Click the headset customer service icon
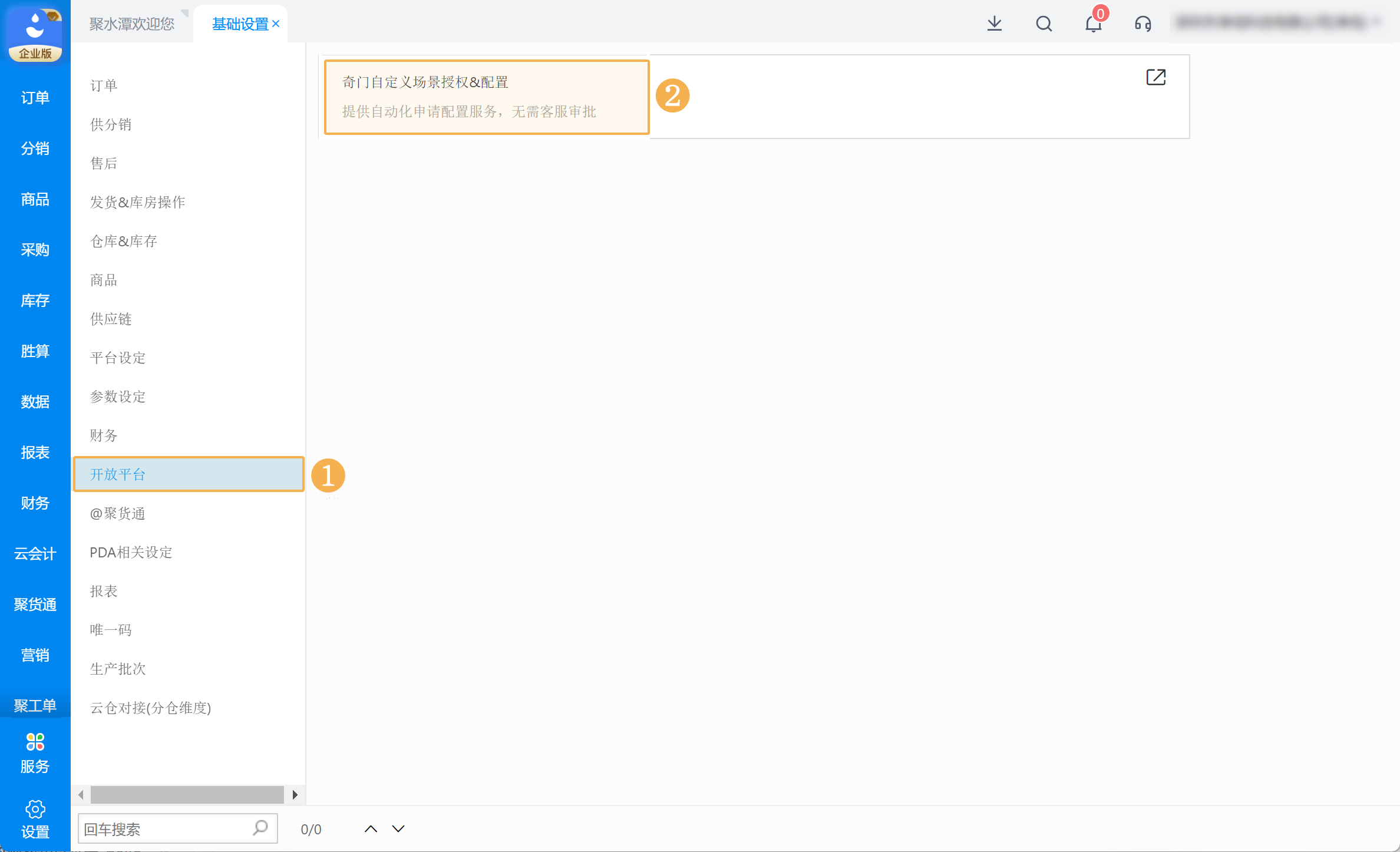Screen dimensions: 1400x852 [x=1142, y=24]
